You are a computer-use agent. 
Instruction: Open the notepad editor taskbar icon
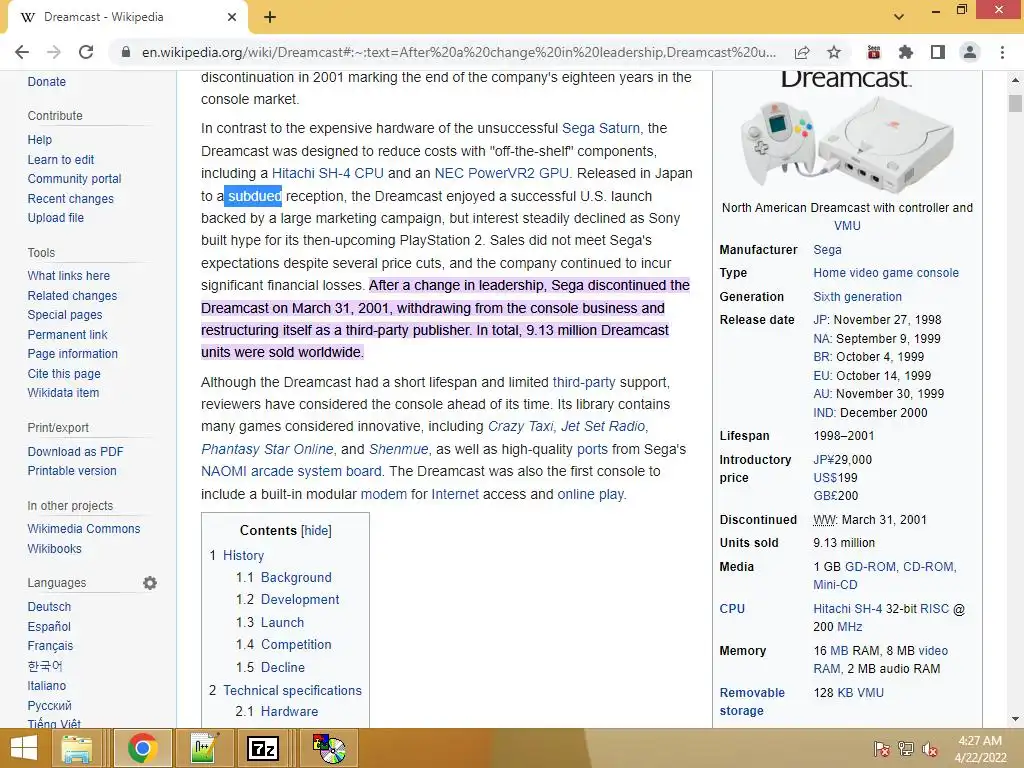[204, 748]
